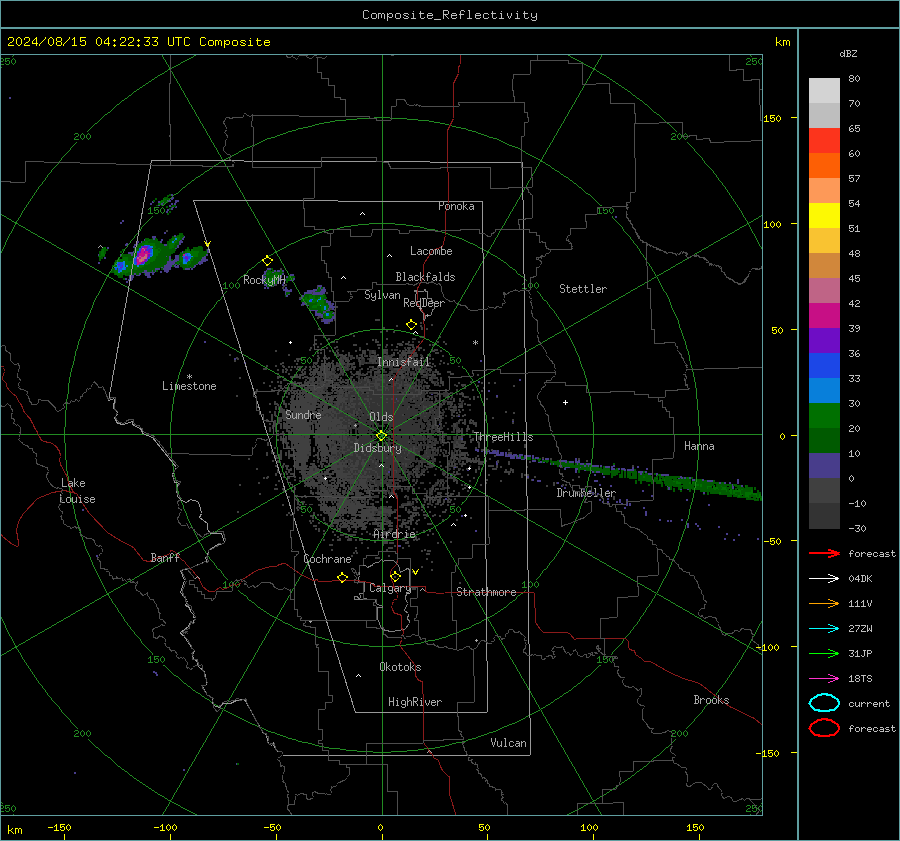Select the light gray top swatch below 80
The image size is (900, 841).
coord(824,91)
